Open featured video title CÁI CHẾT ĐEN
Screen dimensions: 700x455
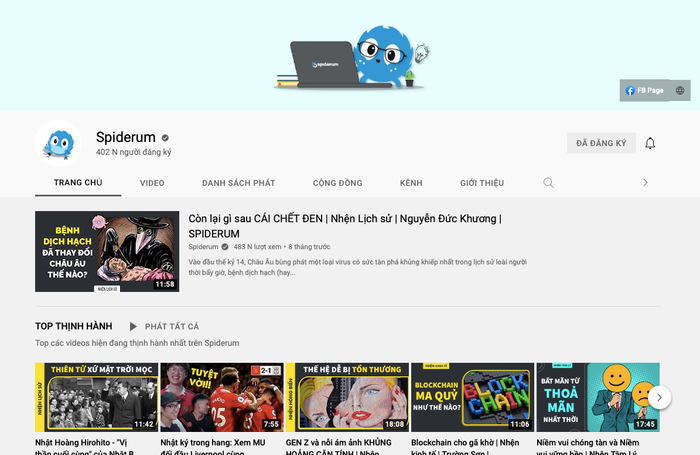(x=345, y=226)
